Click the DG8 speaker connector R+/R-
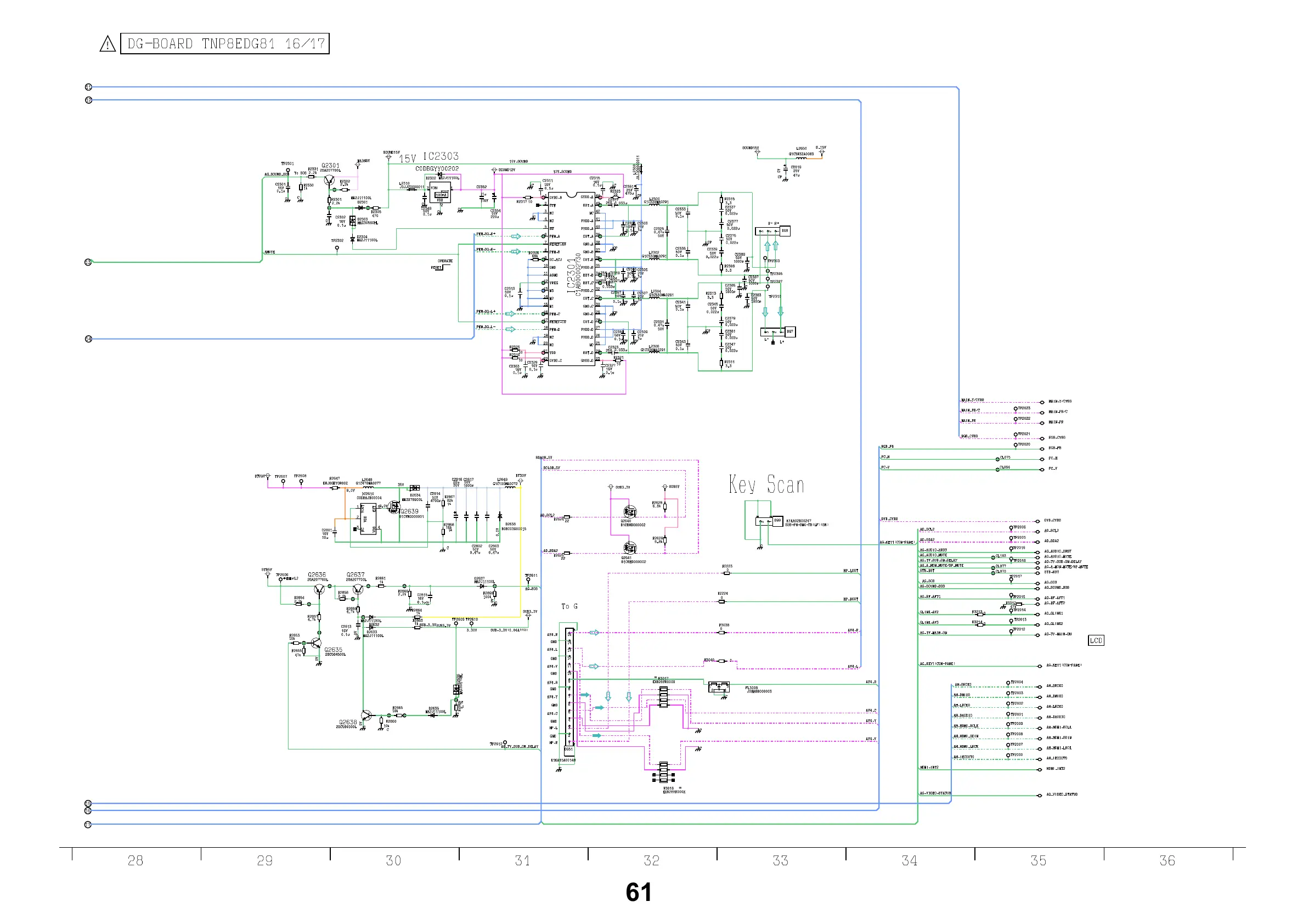Screen dimensions: 1303x924 (772, 231)
